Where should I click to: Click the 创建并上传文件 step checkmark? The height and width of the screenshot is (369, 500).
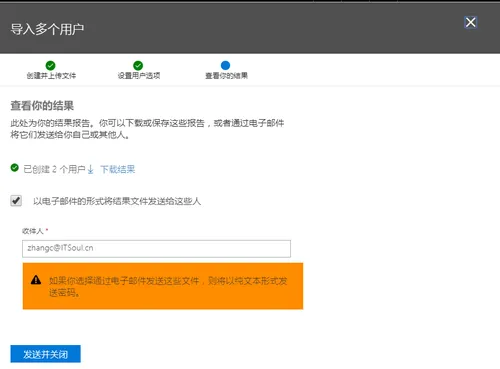pyautogui.click(x=50, y=65)
